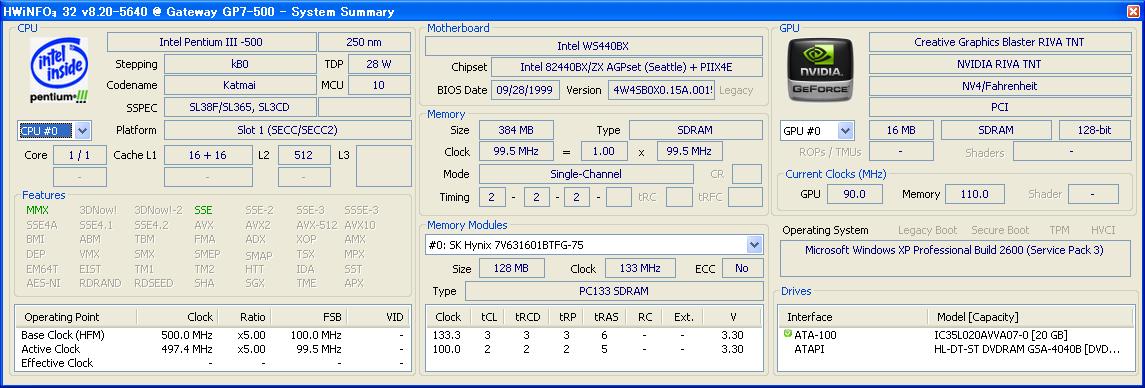Click the 16 MB video memory field
Viewport: 1145px width, 388px height.
coord(901,130)
